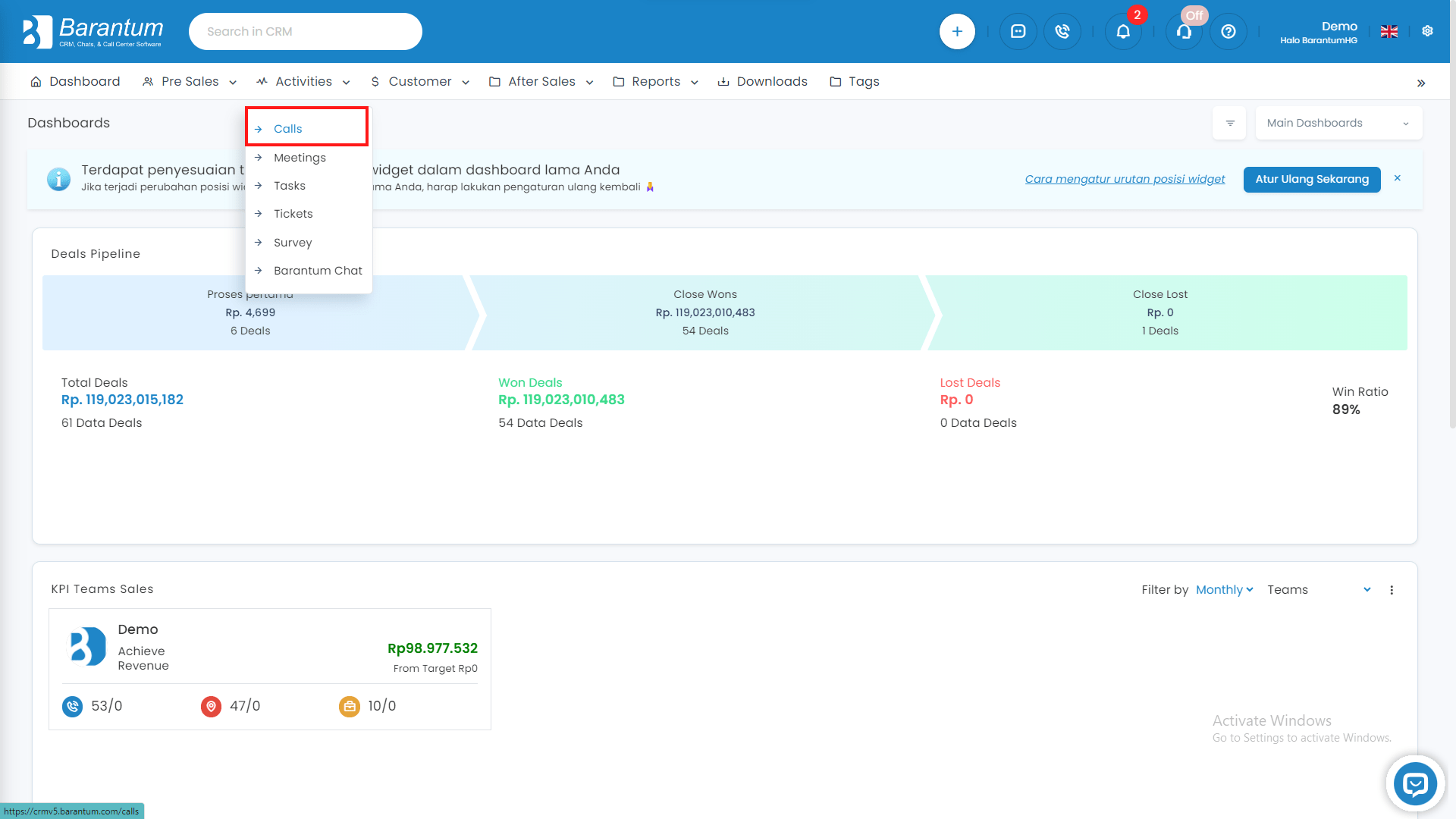The width and height of the screenshot is (1456, 819).
Task: Click the Customer dollar sign icon
Action: pos(375,81)
